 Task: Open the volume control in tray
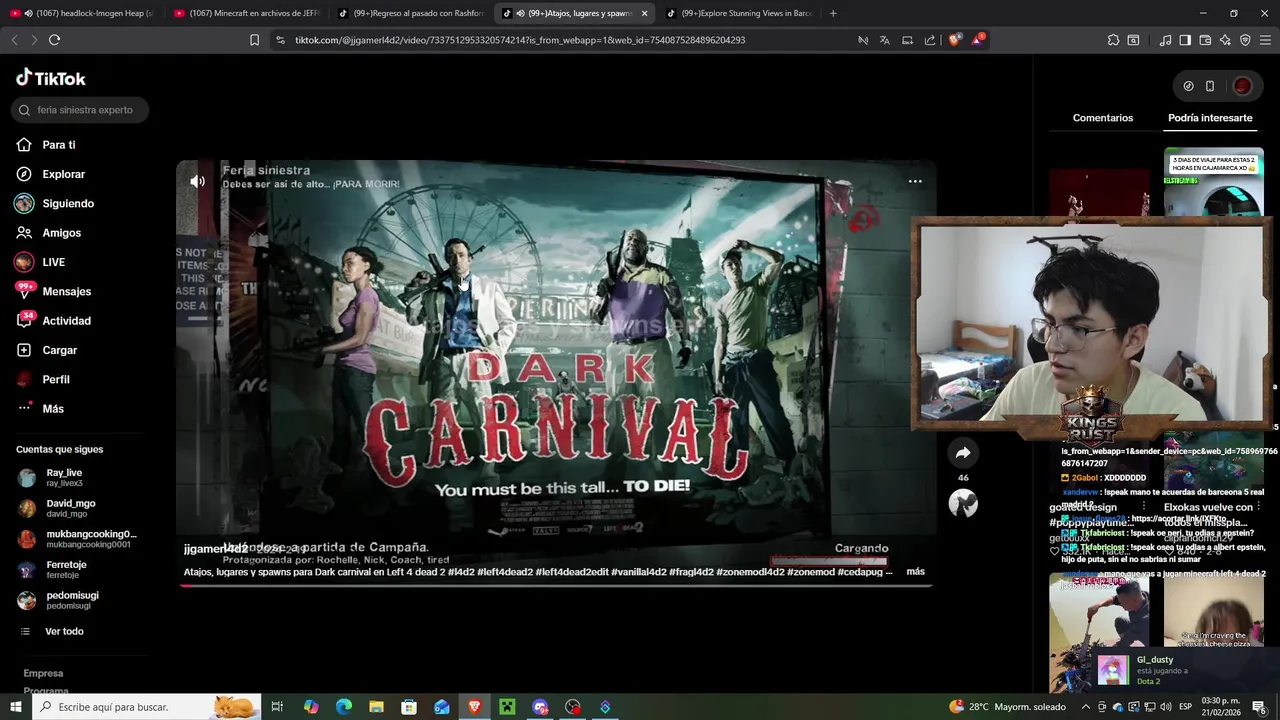point(1164,707)
